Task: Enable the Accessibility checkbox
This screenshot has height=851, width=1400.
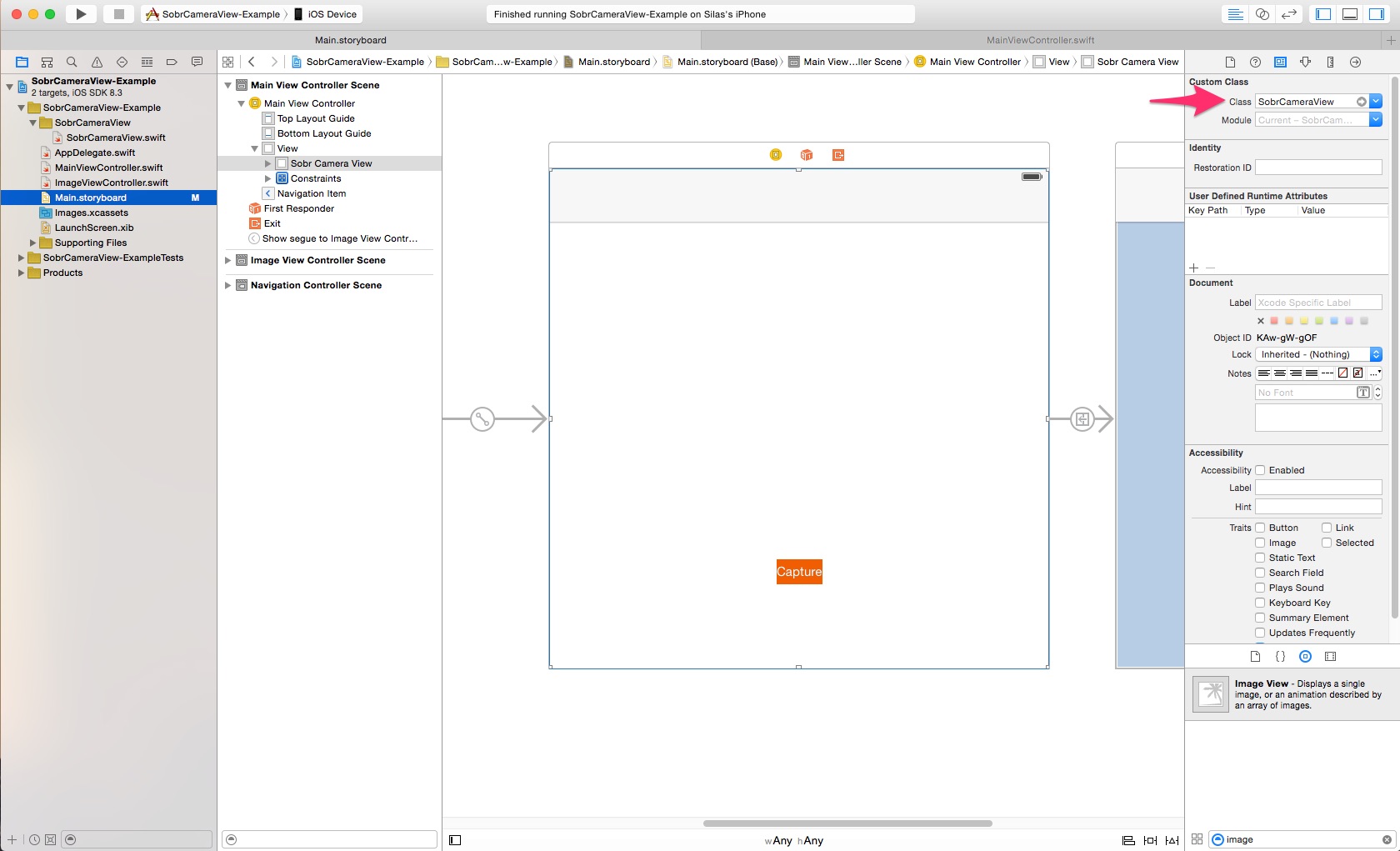Action: coord(1260,470)
